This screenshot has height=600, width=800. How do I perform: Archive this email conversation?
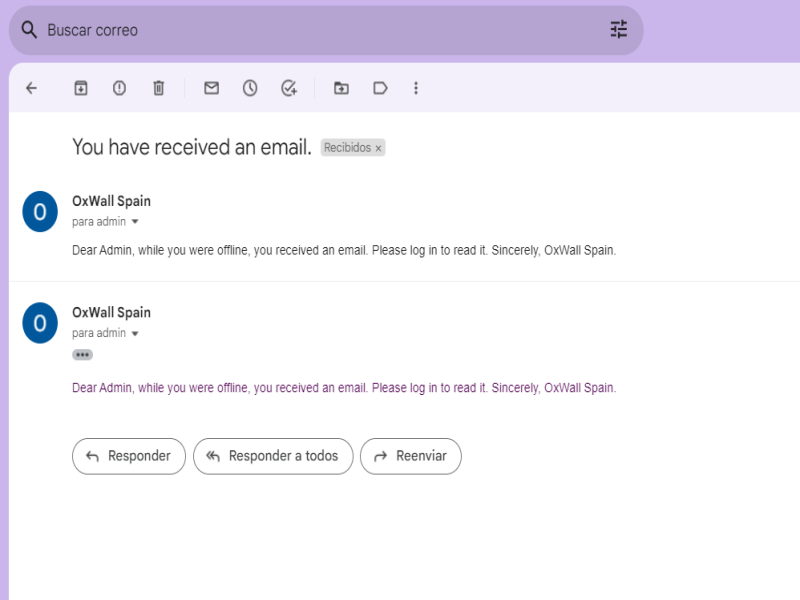click(x=81, y=88)
